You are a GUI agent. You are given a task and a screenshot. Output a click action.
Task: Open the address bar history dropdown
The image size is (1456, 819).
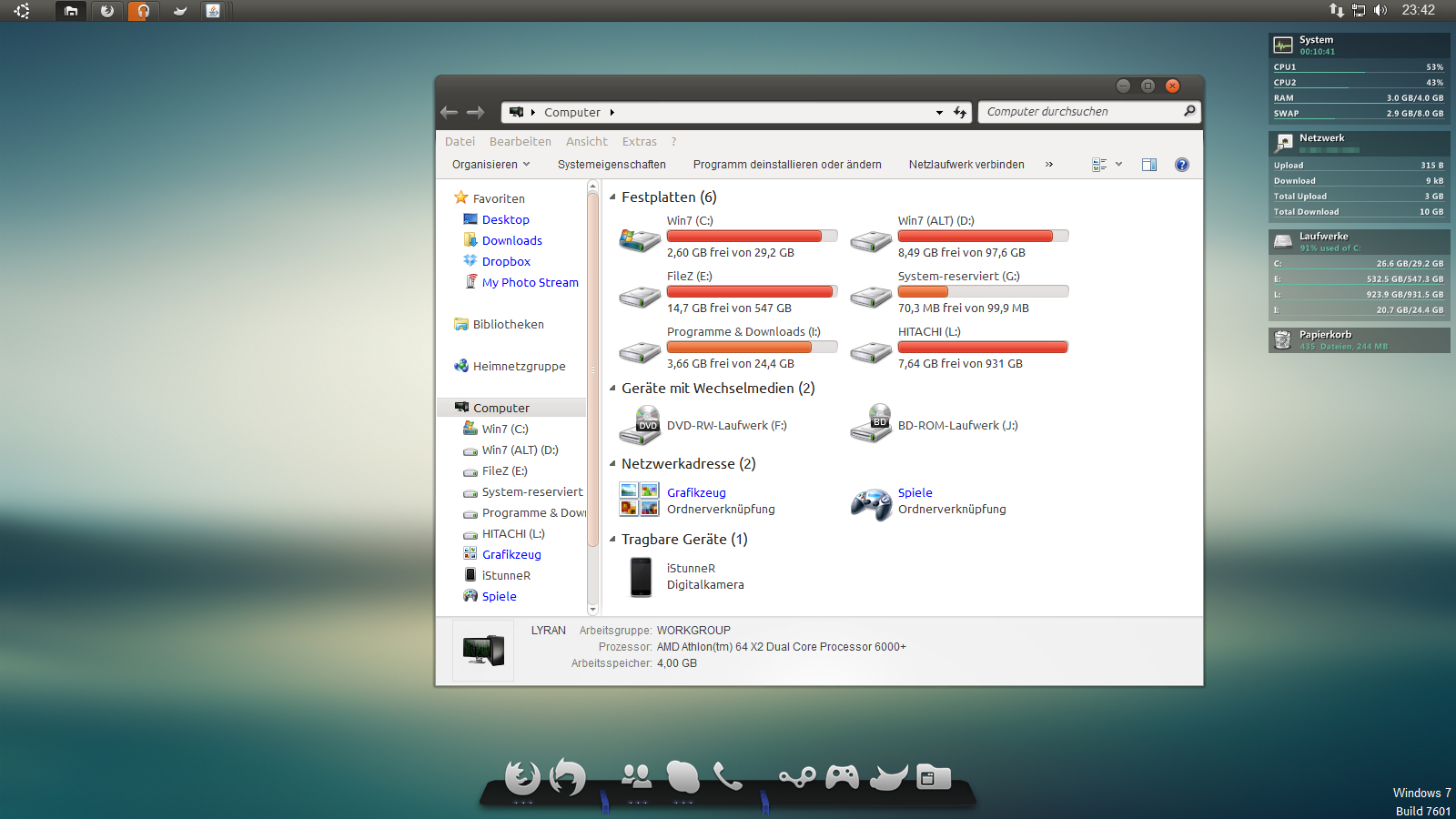pyautogui.click(x=939, y=113)
